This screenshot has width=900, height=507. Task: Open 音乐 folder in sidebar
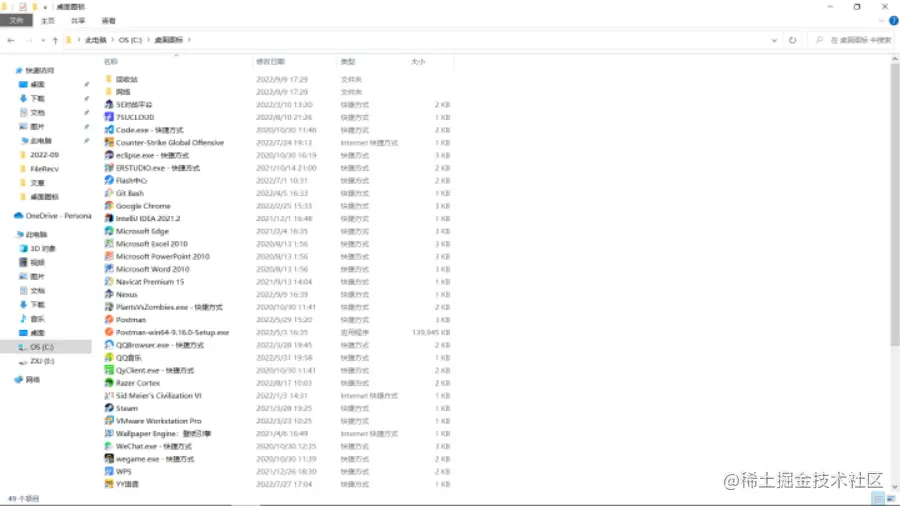point(32,319)
